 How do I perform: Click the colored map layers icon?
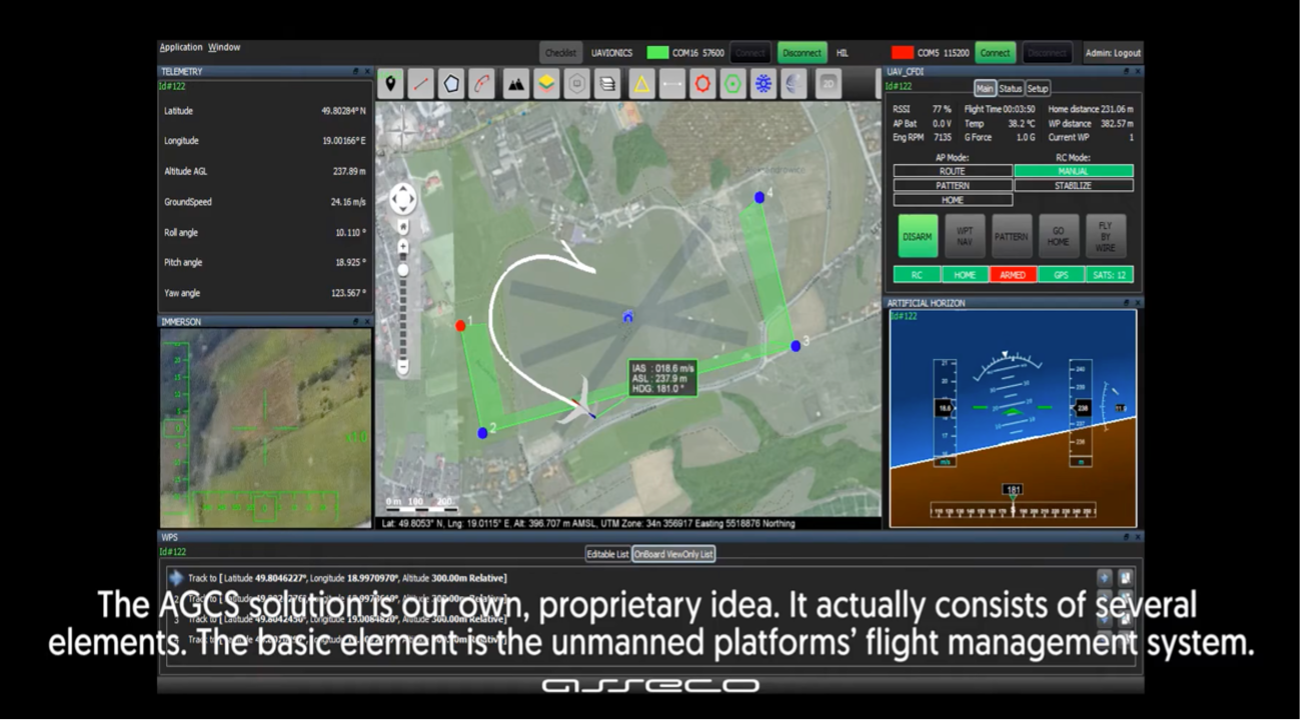coord(546,84)
